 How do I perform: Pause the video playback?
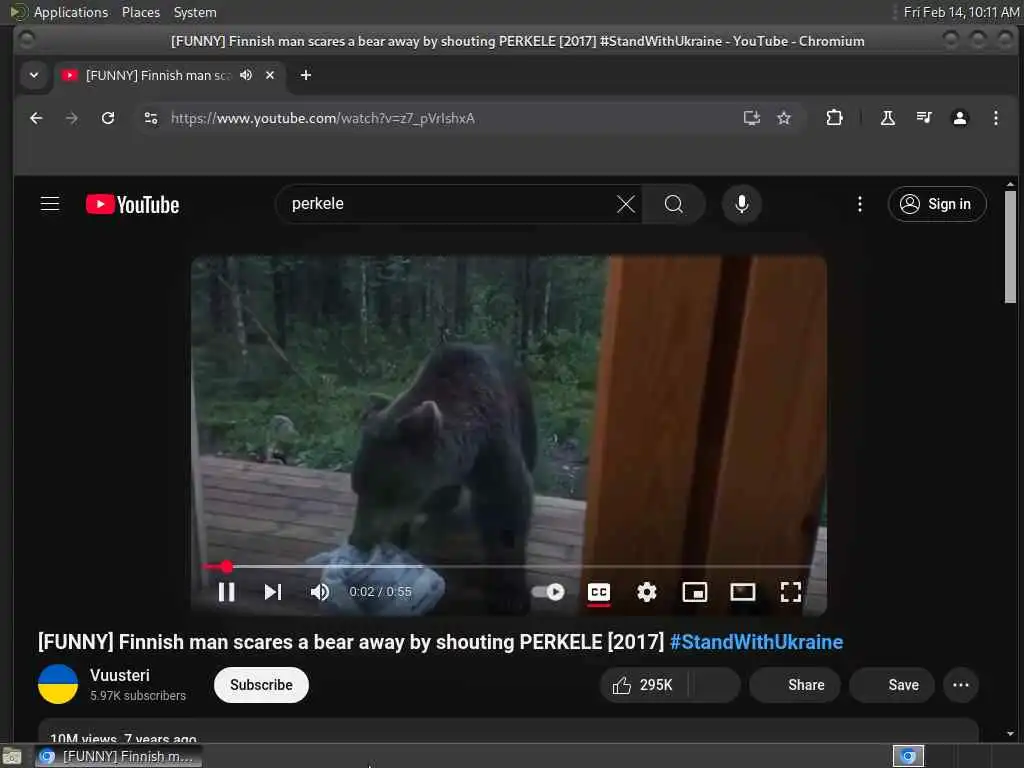click(226, 592)
